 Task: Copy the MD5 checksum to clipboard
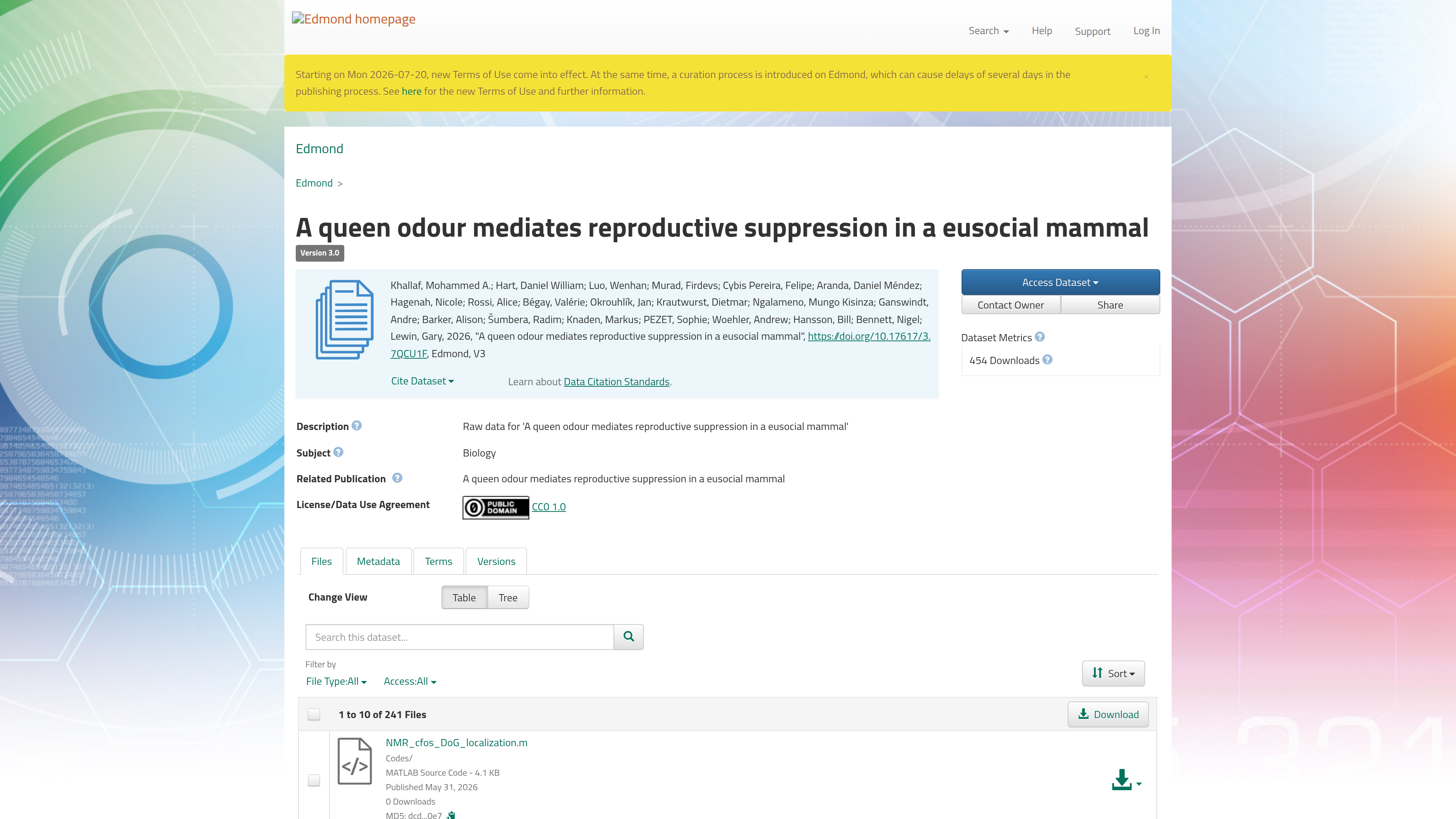[x=450, y=815]
